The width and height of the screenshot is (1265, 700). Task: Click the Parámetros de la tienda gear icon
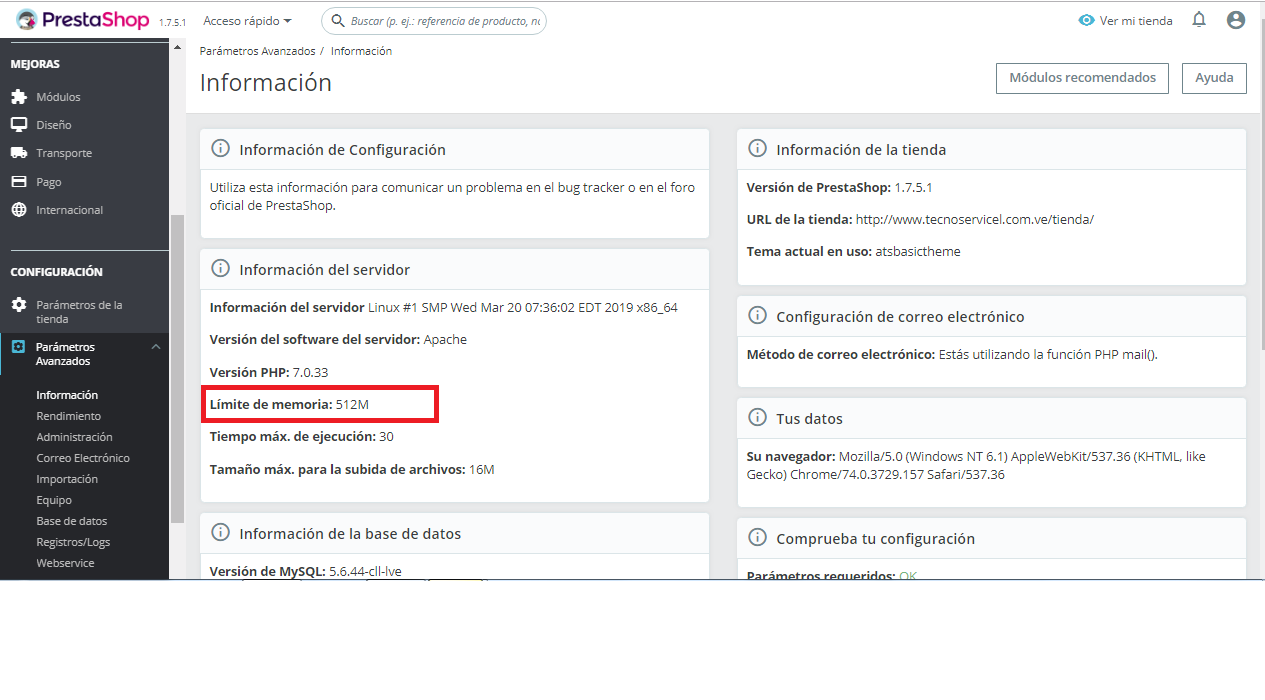click(18, 304)
